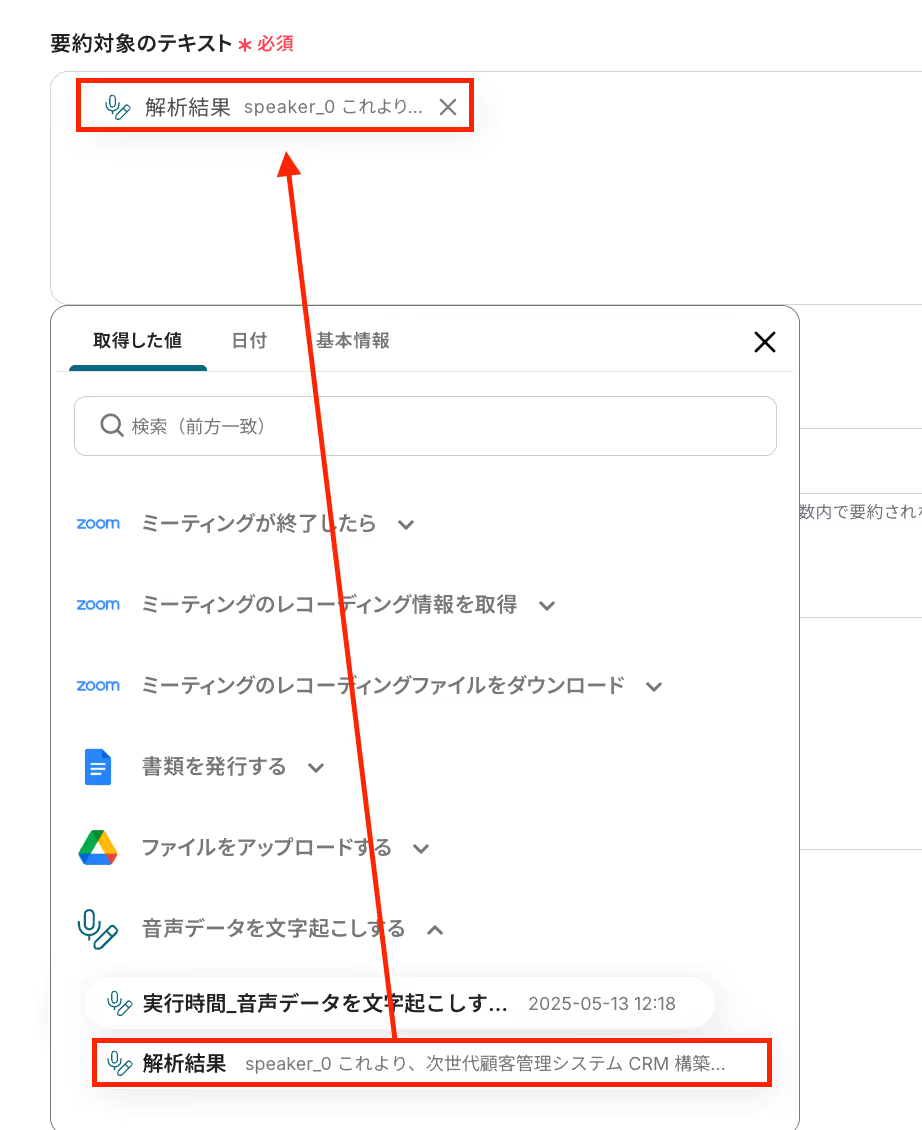Remove the 解析結果 chip via its X

[x=448, y=107]
